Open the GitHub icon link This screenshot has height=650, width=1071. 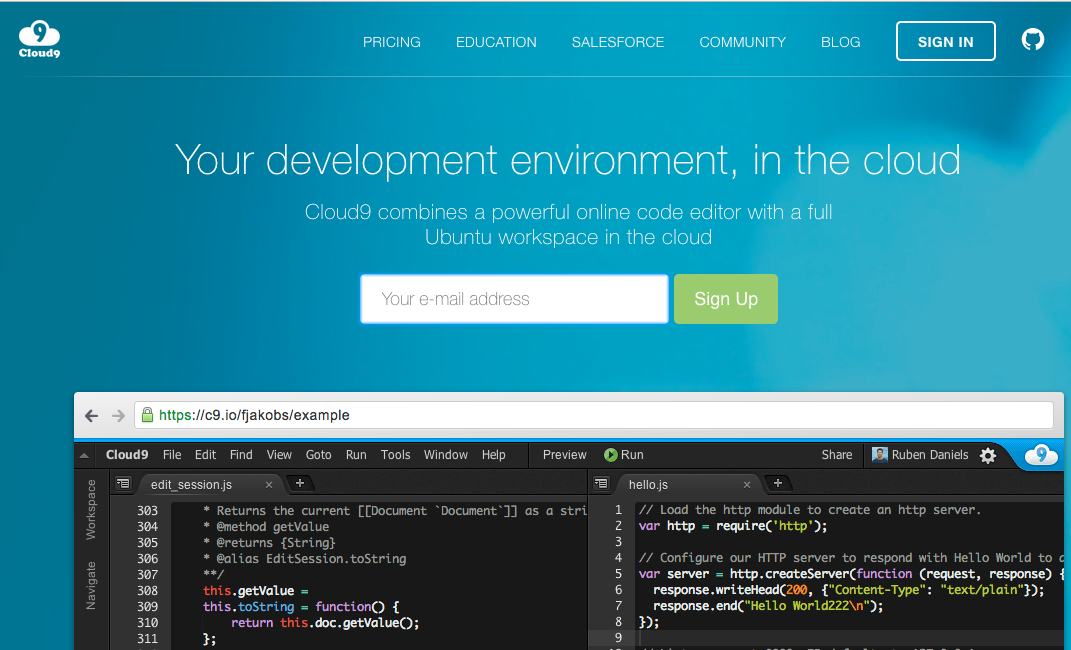[x=1032, y=40]
